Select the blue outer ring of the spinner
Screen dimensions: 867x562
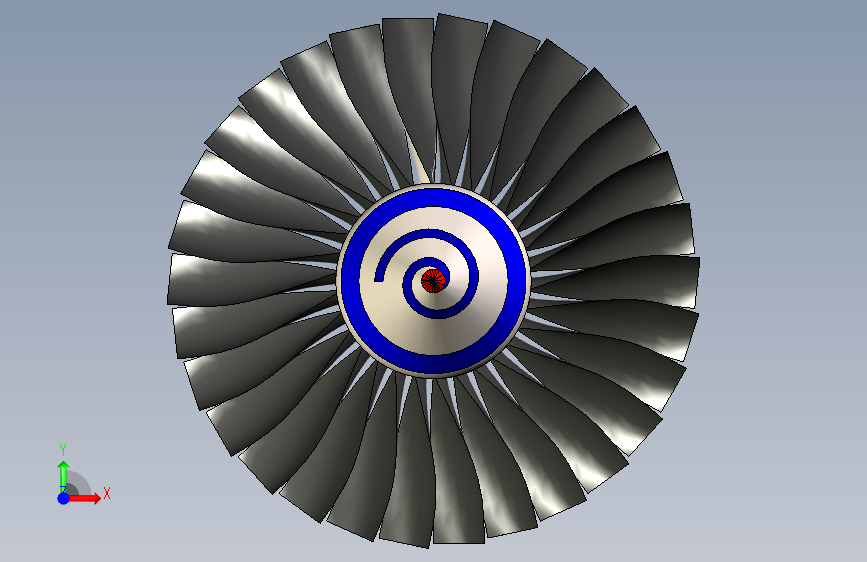pos(434,197)
